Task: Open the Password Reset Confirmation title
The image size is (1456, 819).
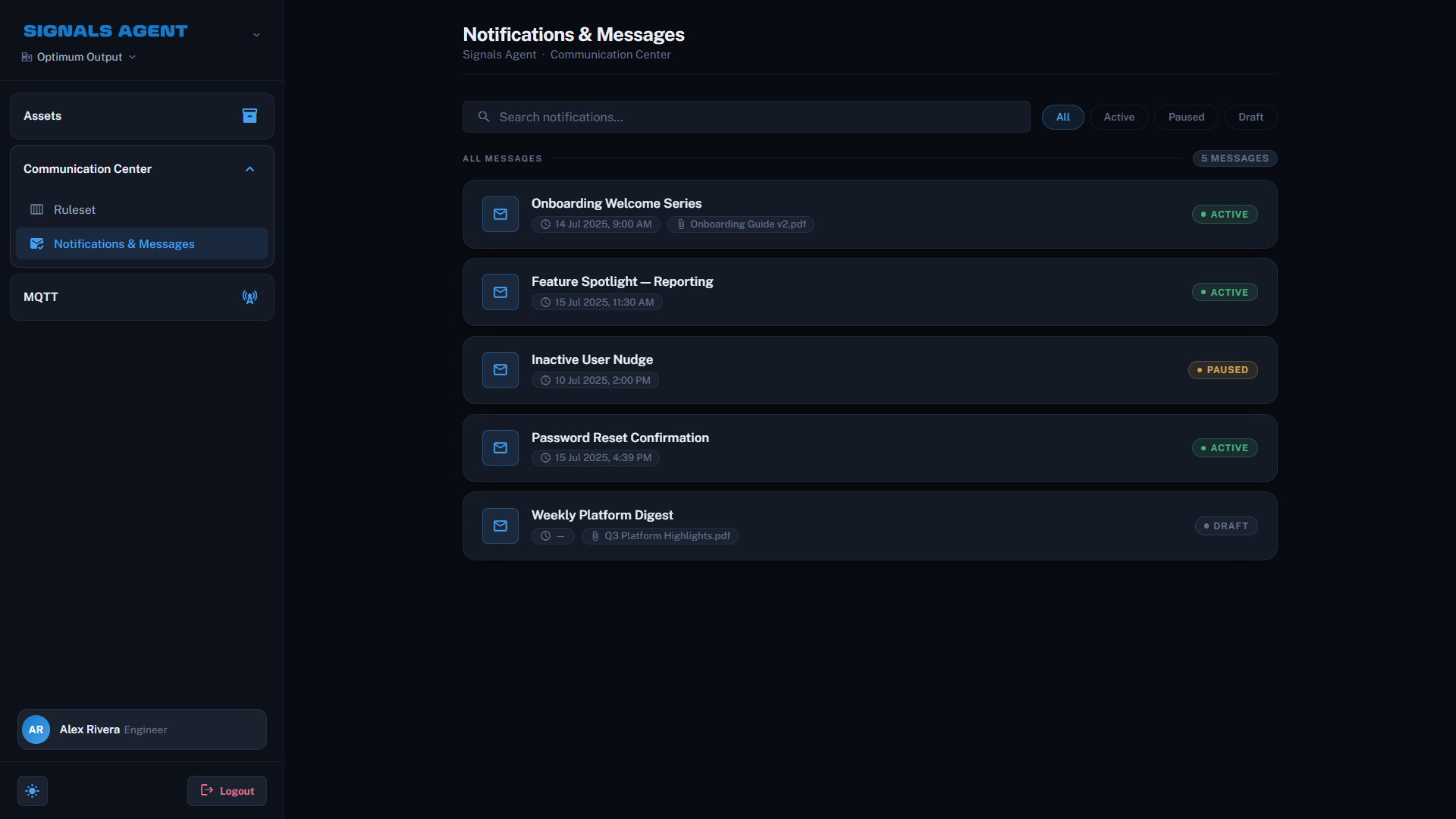Action: pos(620,438)
